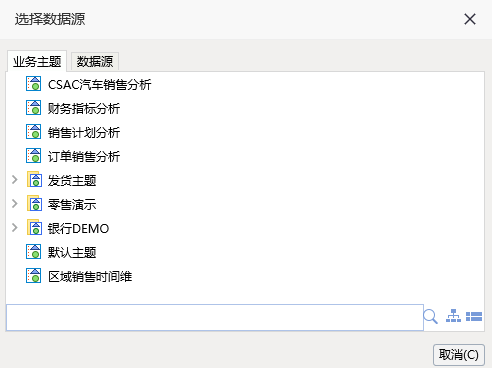Click into the search input field
The height and width of the screenshot is (368, 492).
tap(215, 317)
